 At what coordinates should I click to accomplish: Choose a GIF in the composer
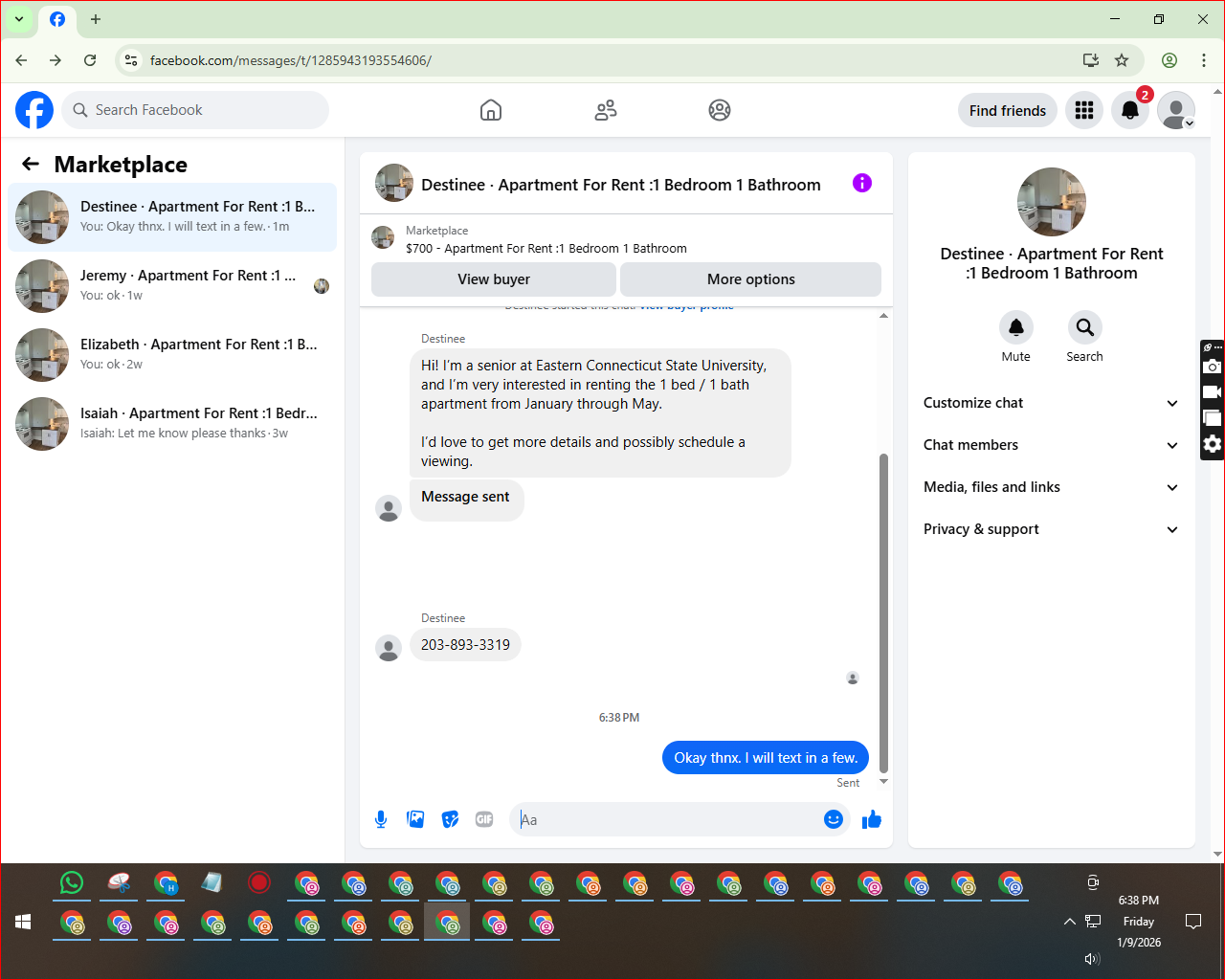[484, 819]
